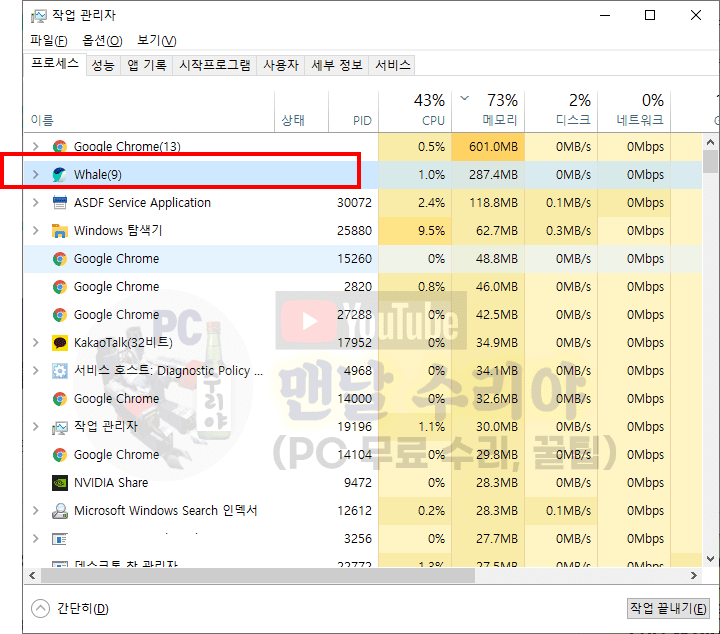Expand the unnamed PID 3256 row
The width and height of the screenshot is (720, 634).
tap(36, 539)
